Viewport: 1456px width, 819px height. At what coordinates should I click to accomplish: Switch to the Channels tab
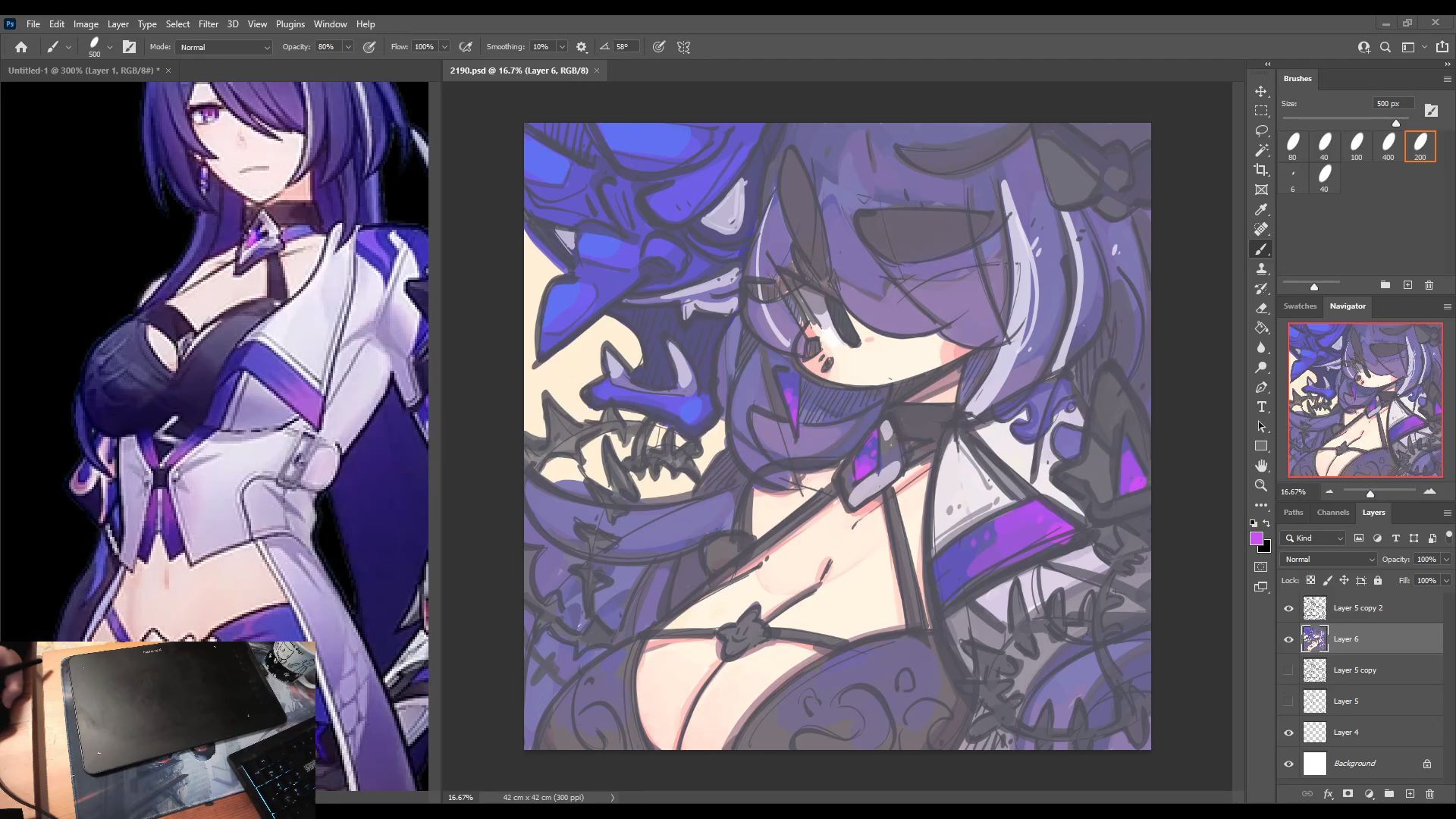pos(1332,513)
